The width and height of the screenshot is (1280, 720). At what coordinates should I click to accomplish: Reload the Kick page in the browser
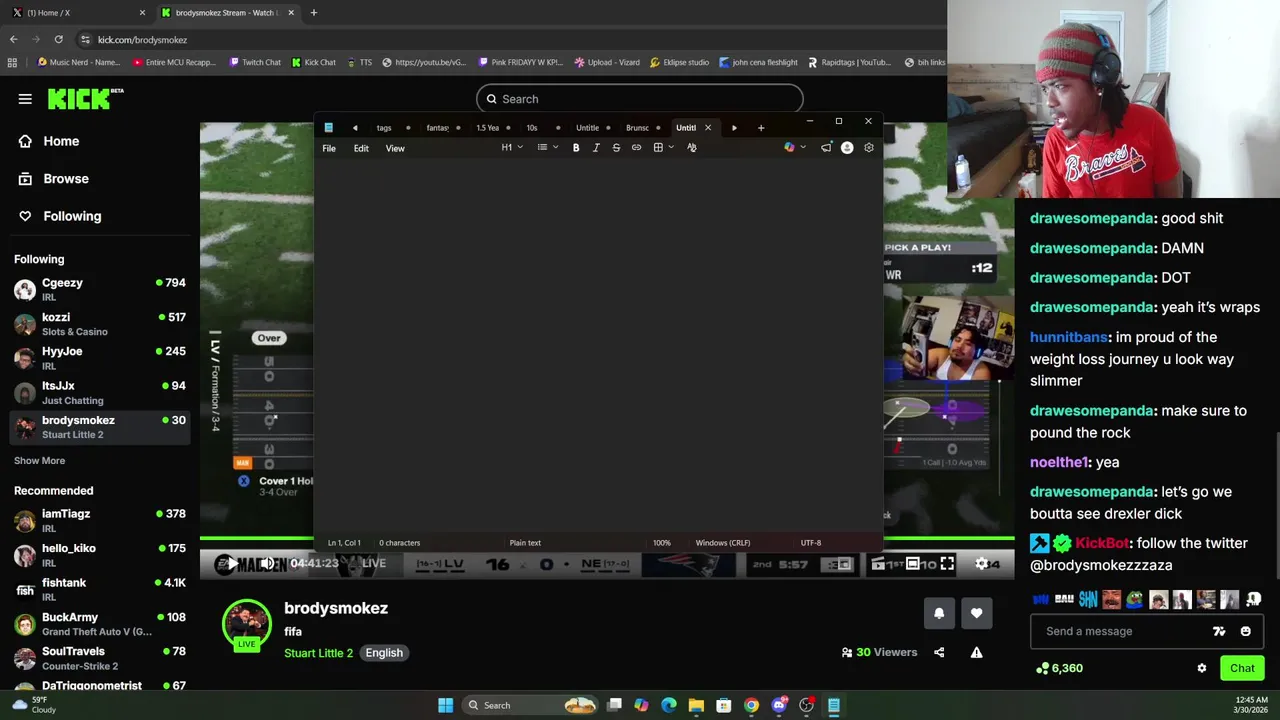59,40
